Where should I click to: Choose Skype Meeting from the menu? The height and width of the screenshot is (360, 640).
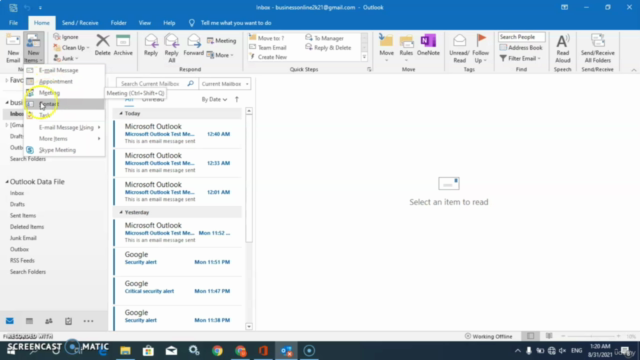[64, 150]
